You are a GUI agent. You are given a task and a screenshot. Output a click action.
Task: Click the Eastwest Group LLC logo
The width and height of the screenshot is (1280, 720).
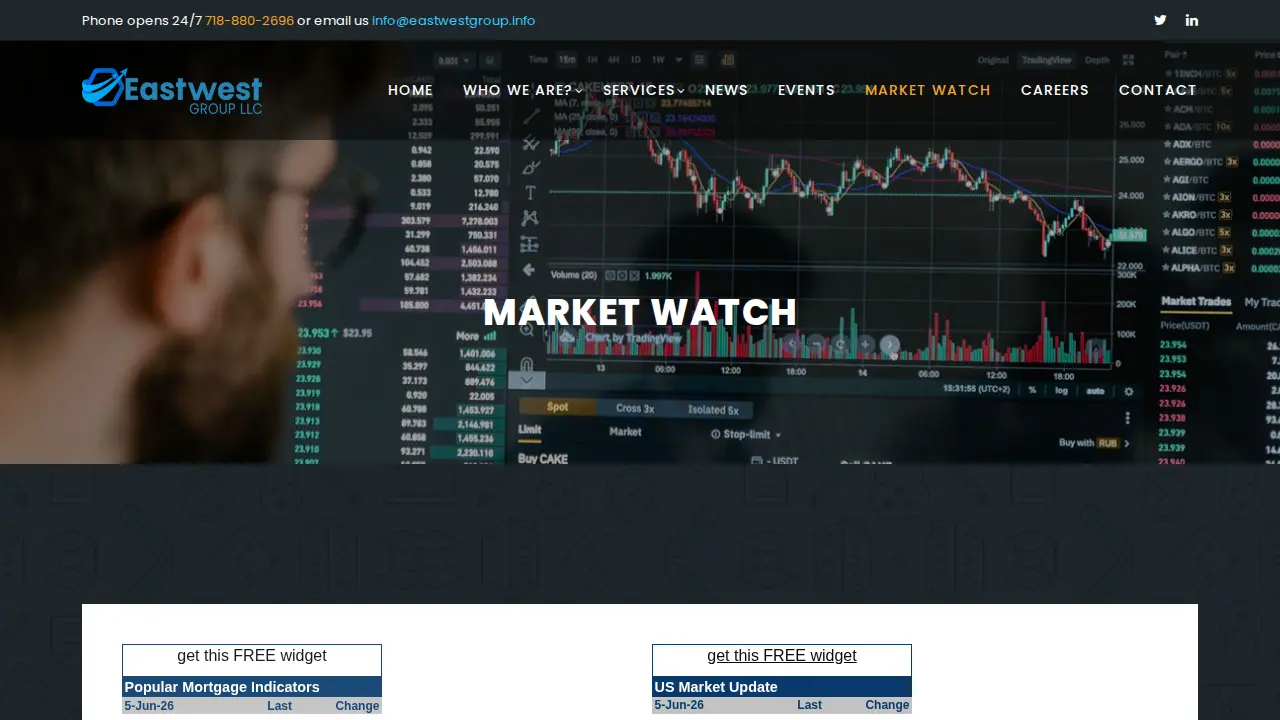click(x=172, y=91)
